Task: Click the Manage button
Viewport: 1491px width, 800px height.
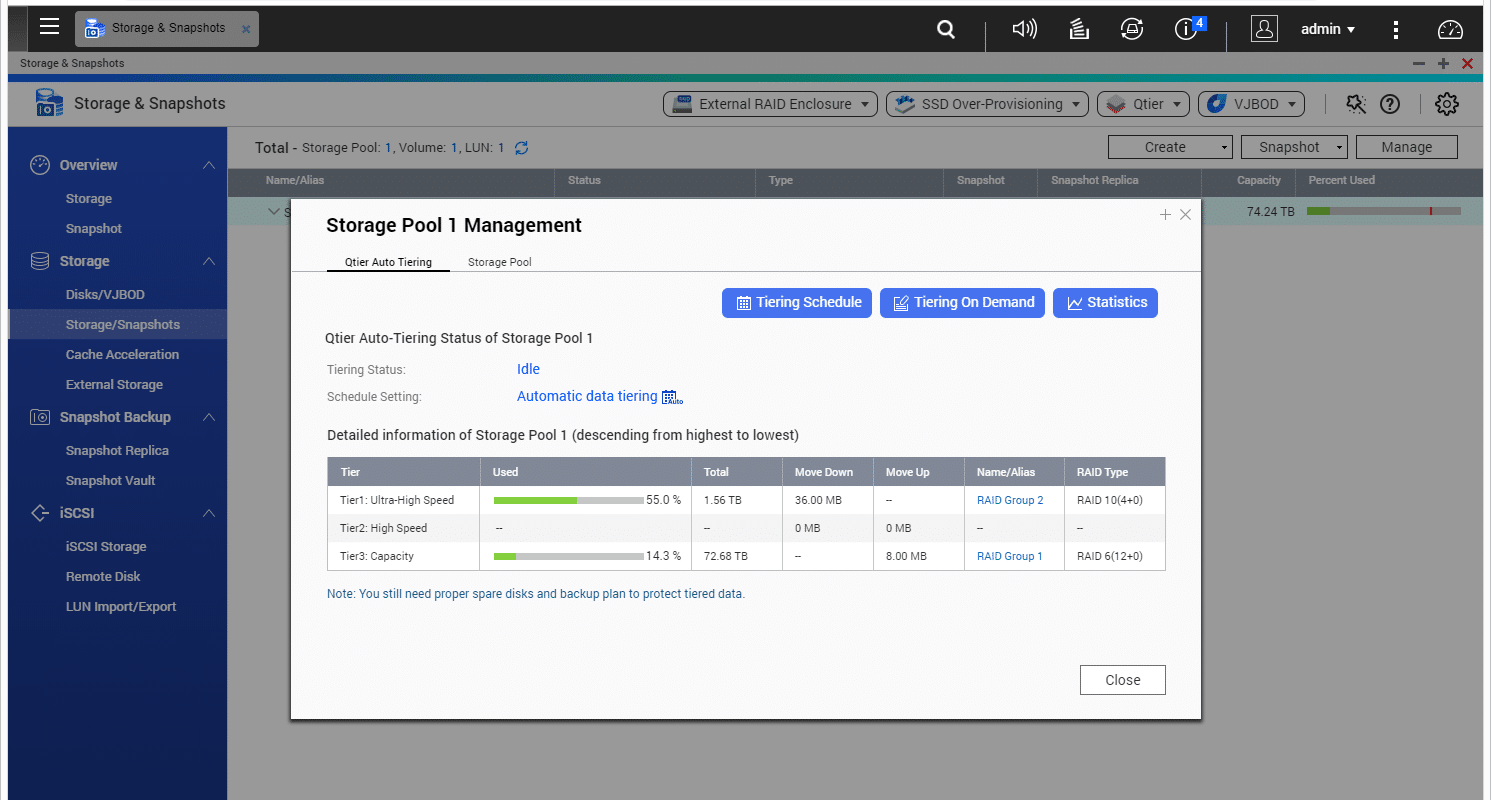Action: click(1407, 147)
